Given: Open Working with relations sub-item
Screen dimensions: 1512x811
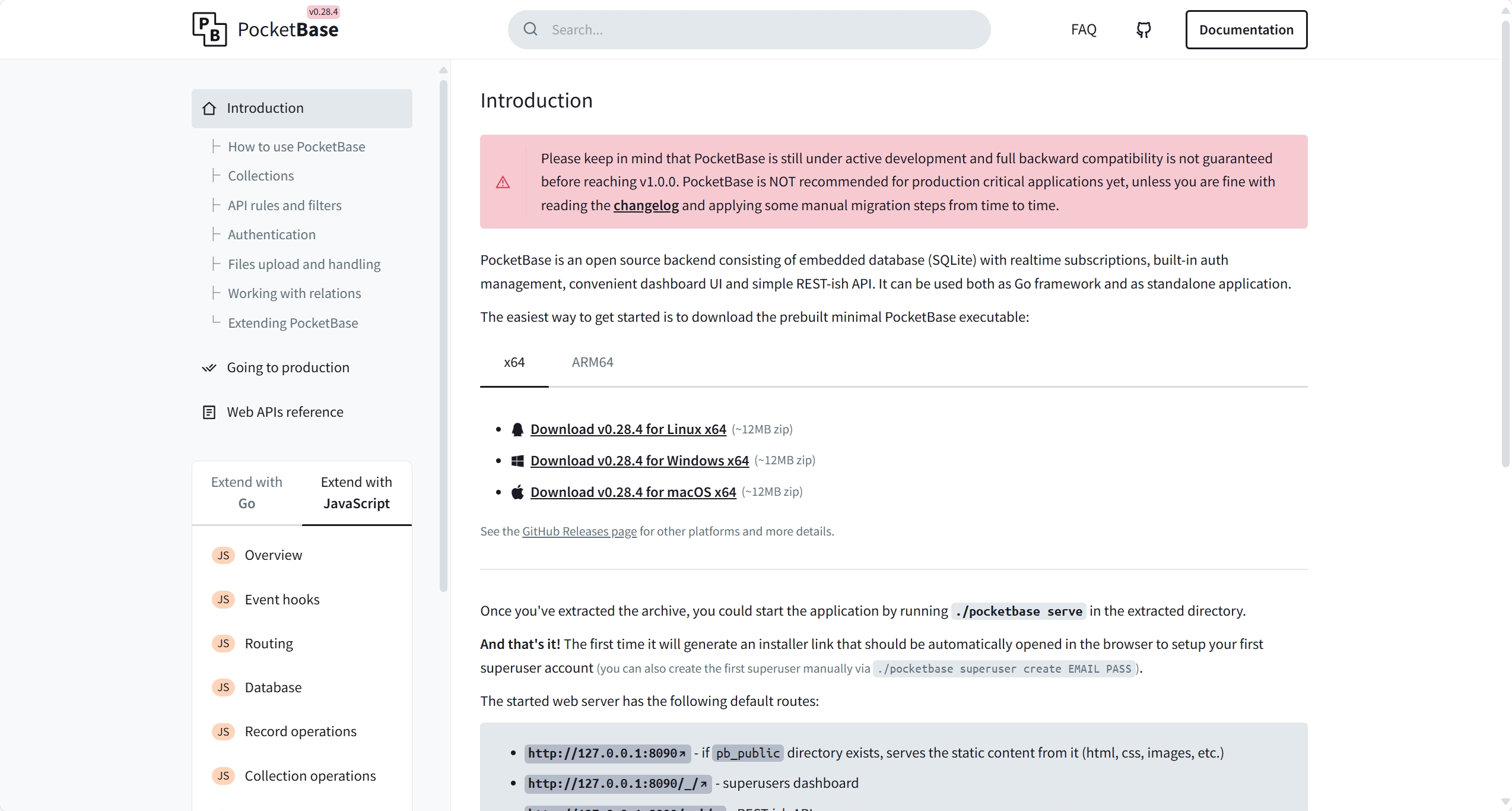Looking at the screenshot, I should coord(294,293).
